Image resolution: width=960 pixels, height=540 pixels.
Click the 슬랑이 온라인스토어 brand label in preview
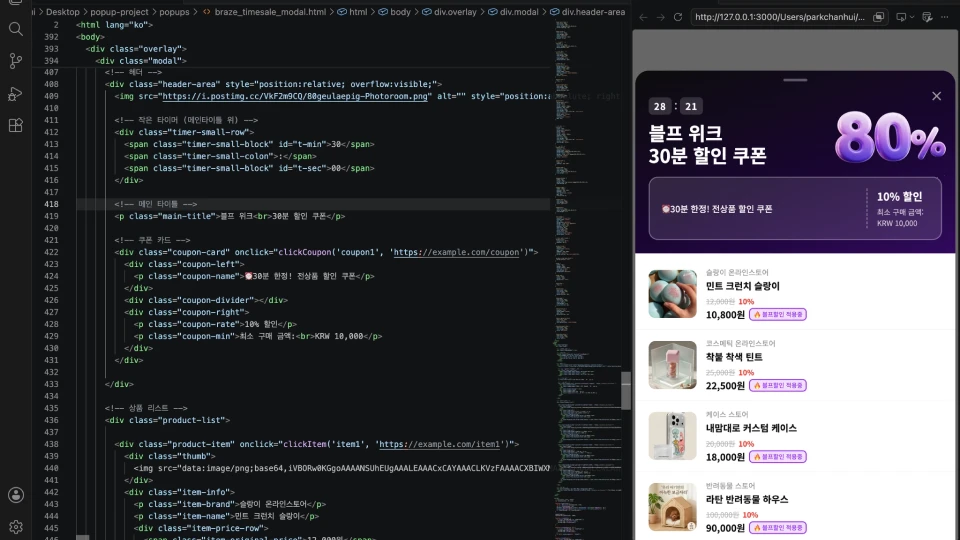737,272
